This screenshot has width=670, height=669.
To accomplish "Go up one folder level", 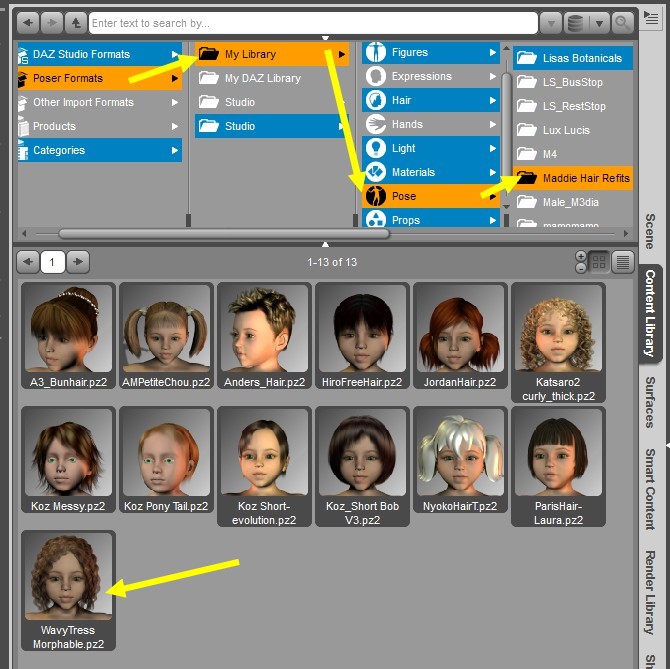I will (76, 23).
